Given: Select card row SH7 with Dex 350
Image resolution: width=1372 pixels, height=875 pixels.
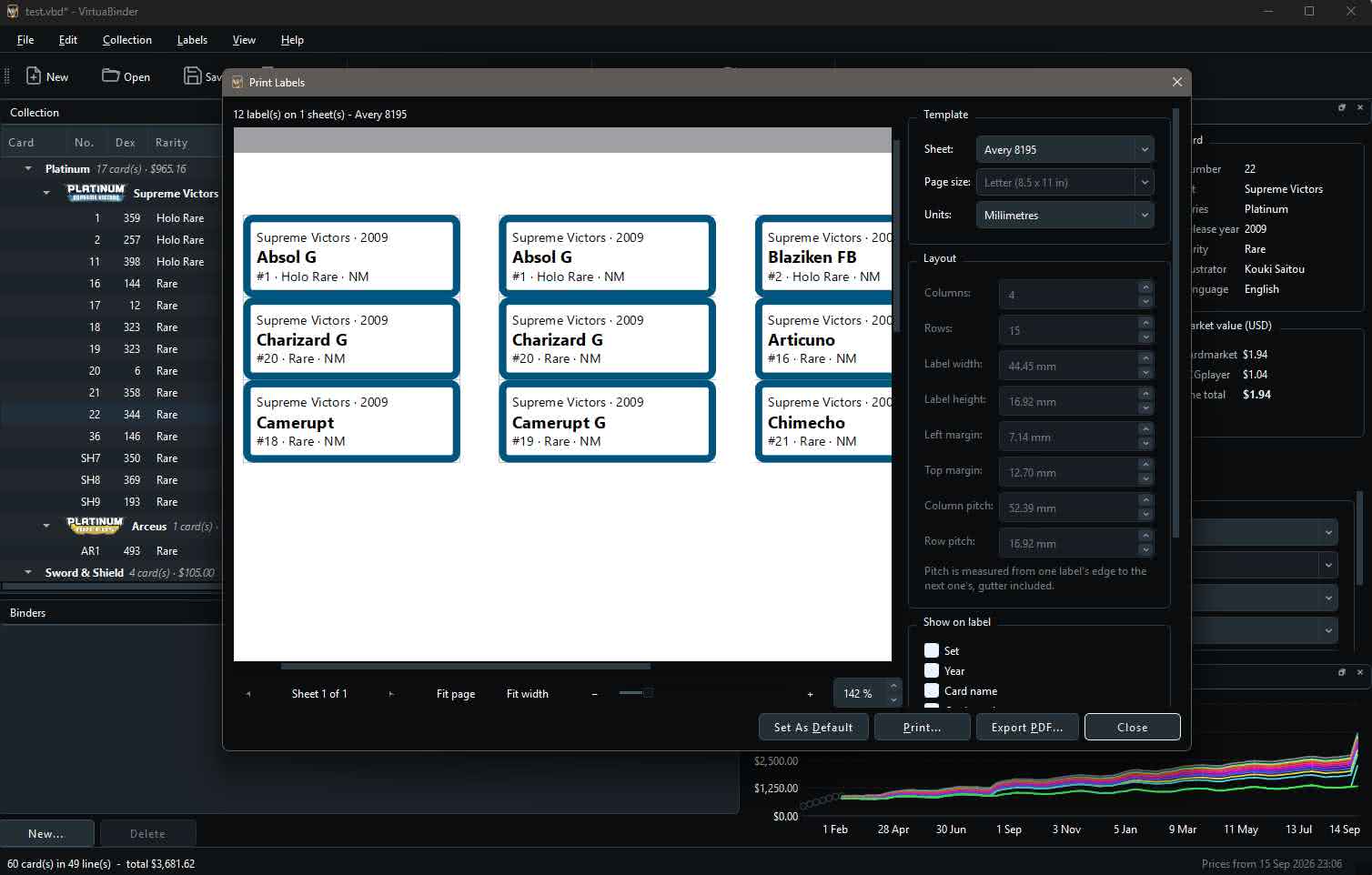Looking at the screenshot, I should point(111,458).
